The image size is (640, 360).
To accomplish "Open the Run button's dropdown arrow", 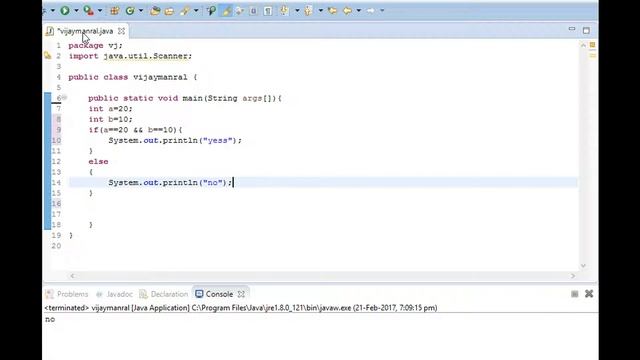I will 76,11.
